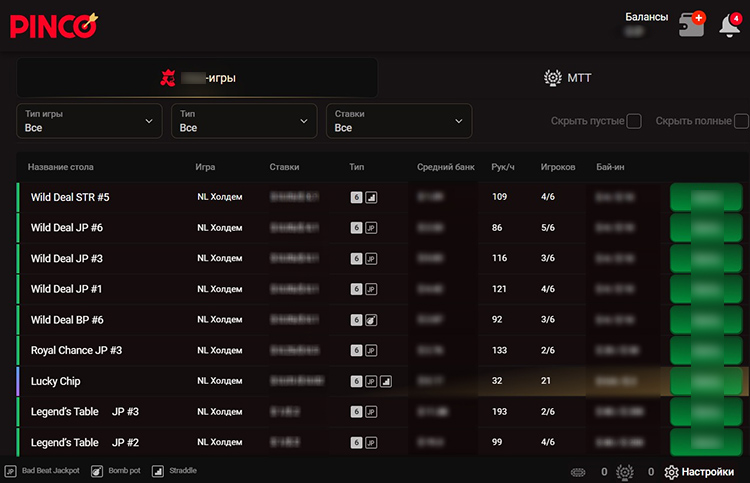Viewport: 750px width, 483px height.
Task: Click the Straddle legend icon
Action: 158,471
